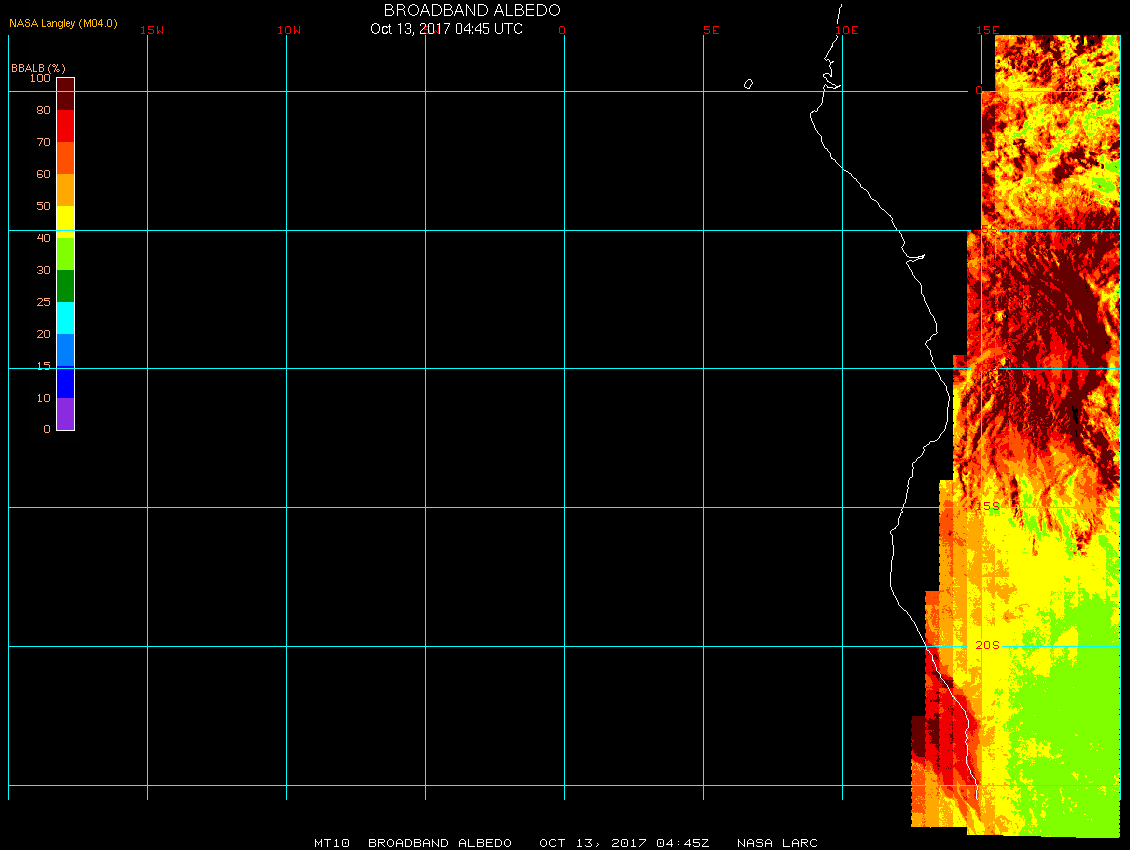Click the 5E longitude label
1130x850 pixels.
pos(711,30)
